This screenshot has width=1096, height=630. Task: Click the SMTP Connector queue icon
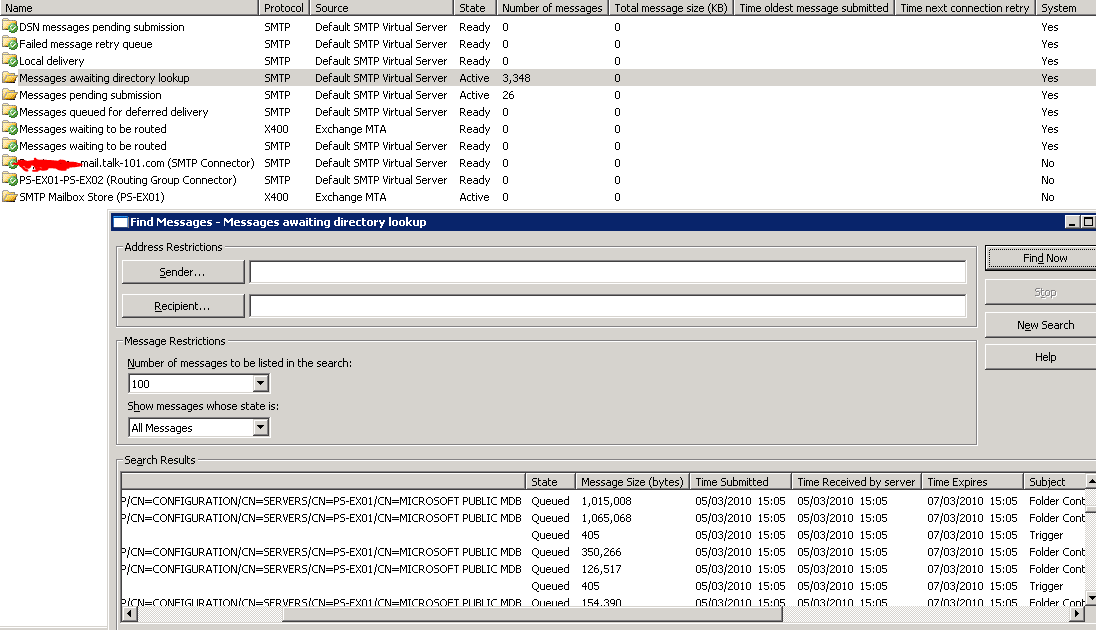(x=10, y=163)
